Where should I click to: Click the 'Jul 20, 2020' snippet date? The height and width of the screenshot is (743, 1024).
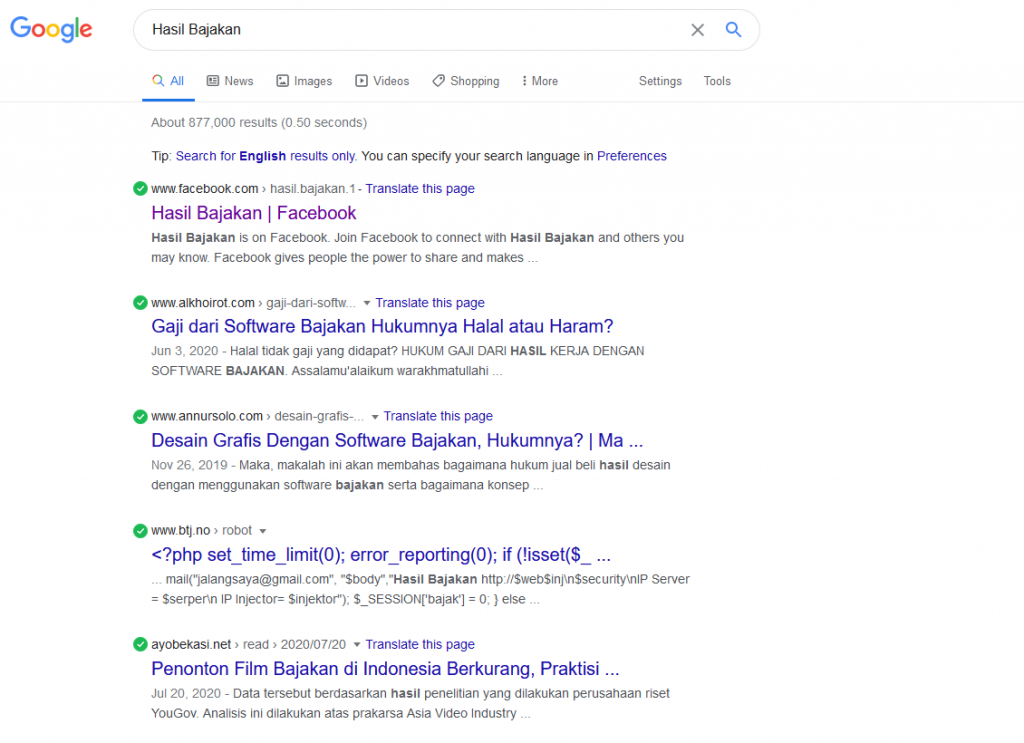pyautogui.click(x=186, y=693)
